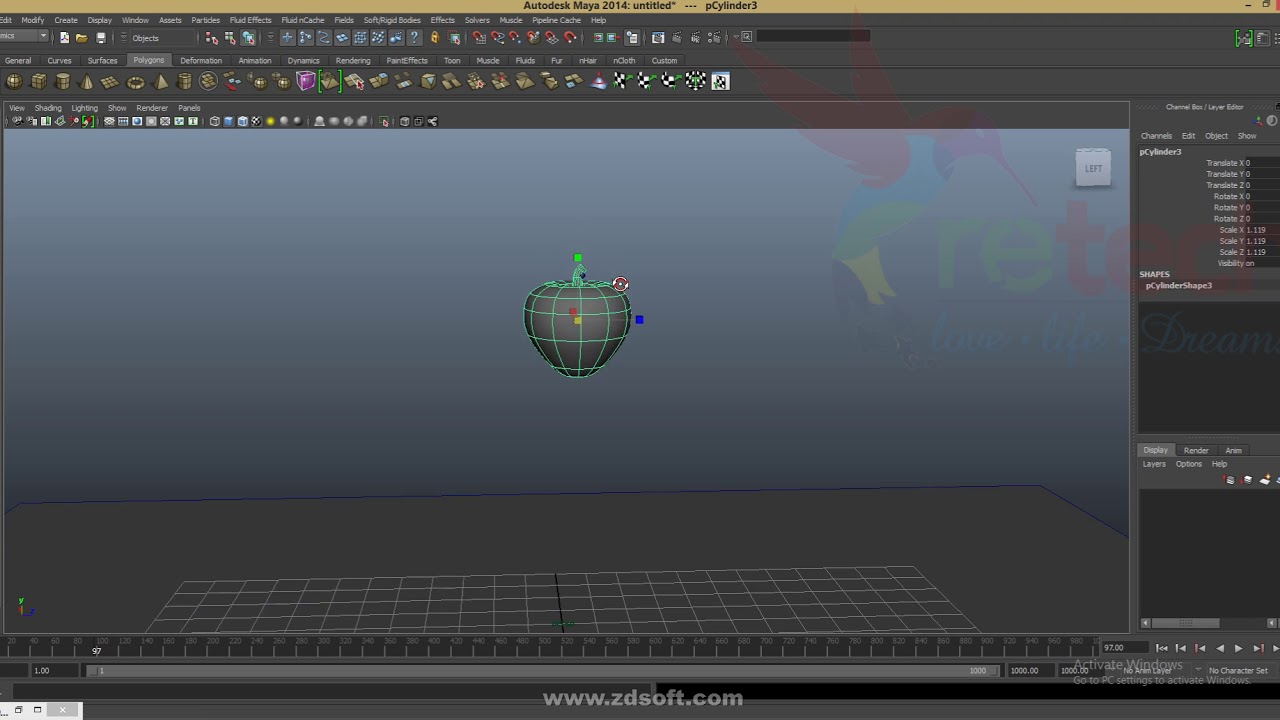Click the green-bracketed extrude shelf icon
Viewport: 1280px width, 720px height.
(x=330, y=82)
